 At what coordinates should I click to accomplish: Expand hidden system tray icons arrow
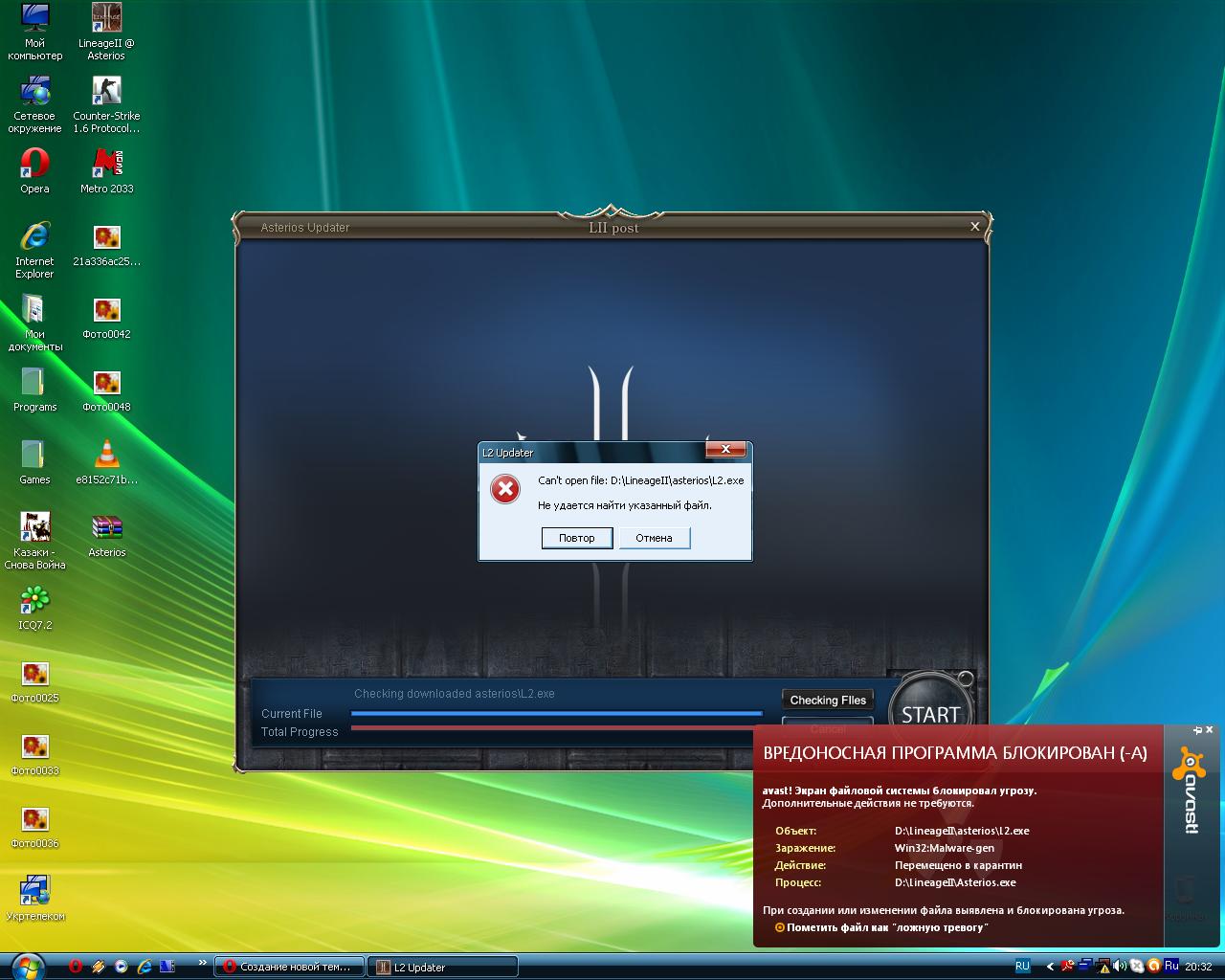1050,967
